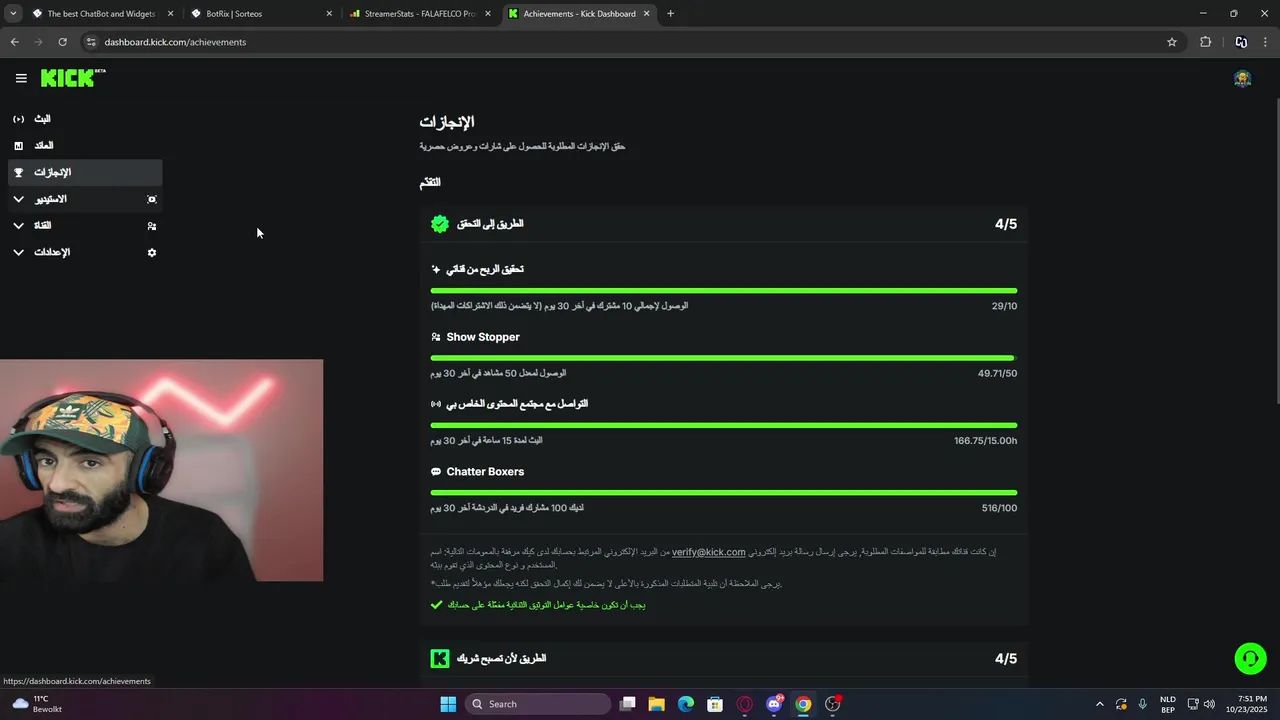Open the hamburger menu next to Kick logo

[21, 78]
